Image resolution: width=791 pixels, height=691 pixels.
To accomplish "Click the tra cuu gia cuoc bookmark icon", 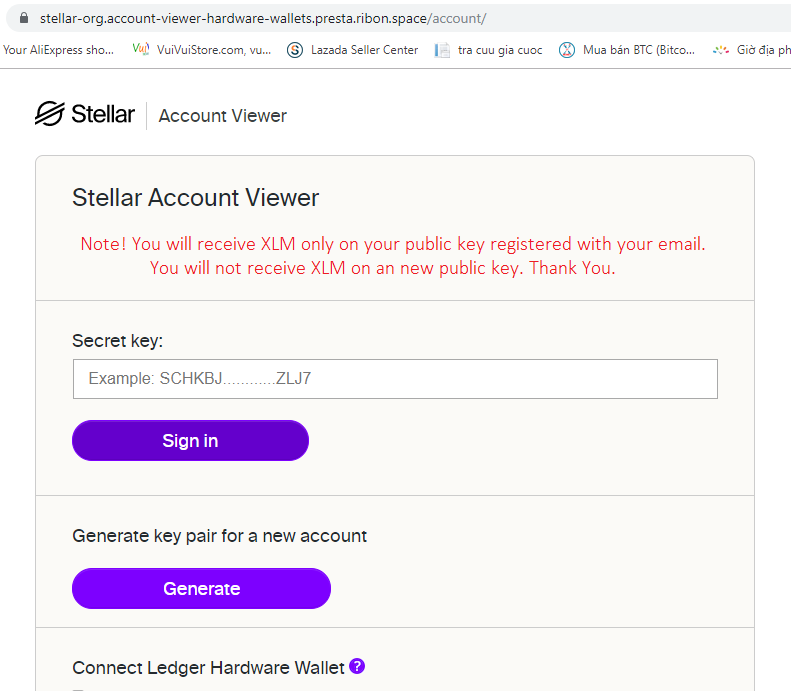I will click(442, 50).
